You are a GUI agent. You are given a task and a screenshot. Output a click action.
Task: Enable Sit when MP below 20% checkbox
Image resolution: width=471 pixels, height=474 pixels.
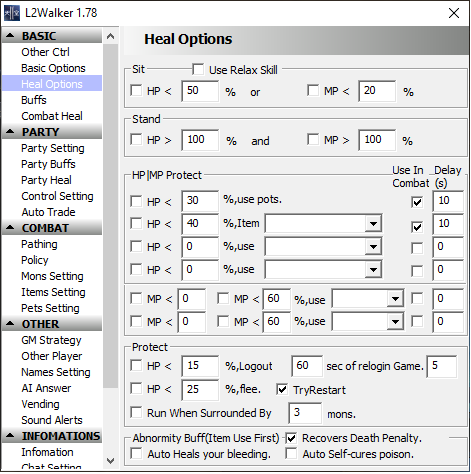[313, 90]
